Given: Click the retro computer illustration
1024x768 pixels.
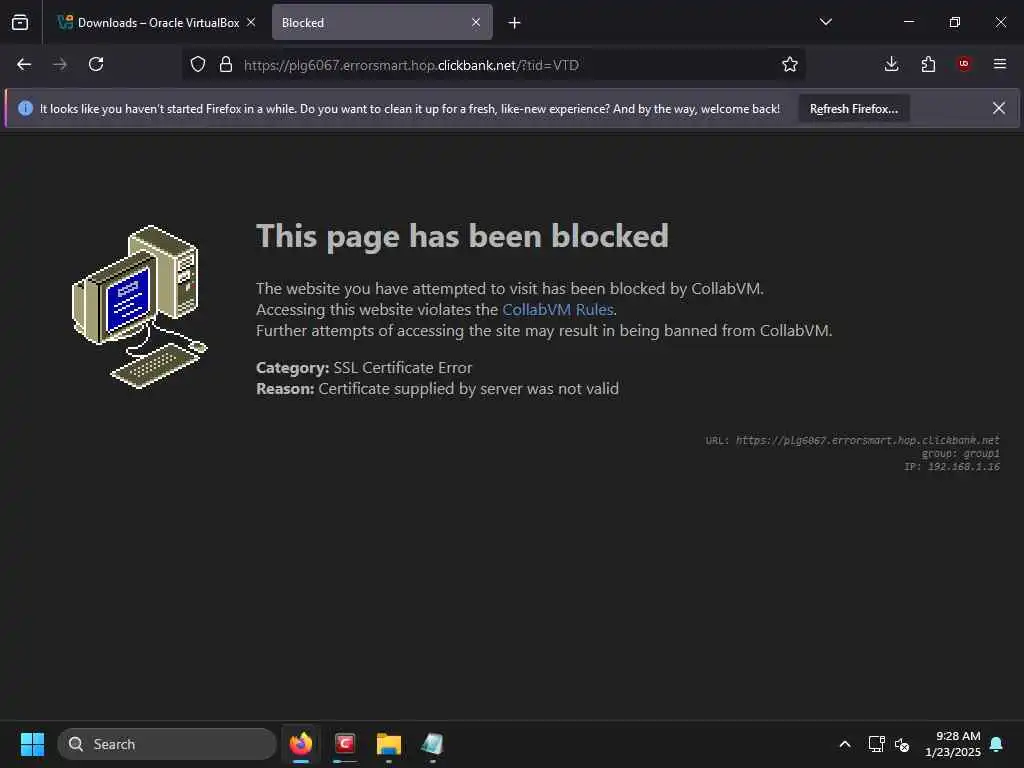Looking at the screenshot, I should click(140, 307).
